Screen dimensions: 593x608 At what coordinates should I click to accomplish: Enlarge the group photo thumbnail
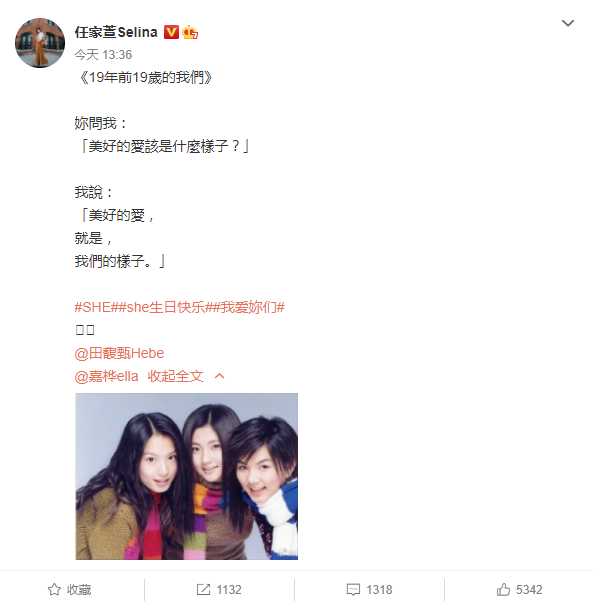coord(187,476)
